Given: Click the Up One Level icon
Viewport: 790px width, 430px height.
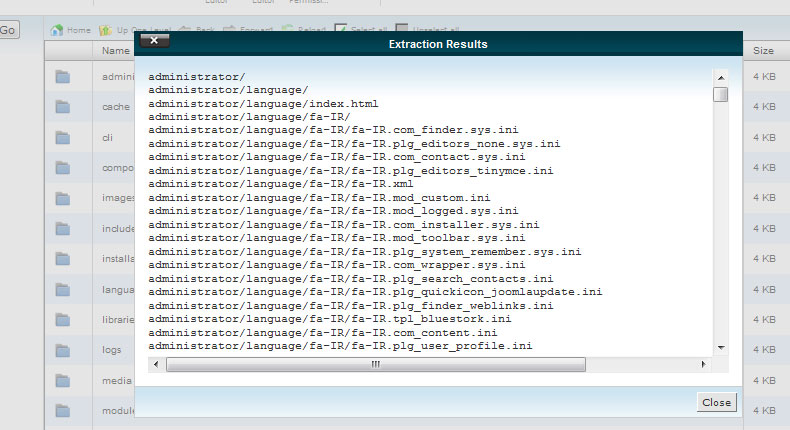Looking at the screenshot, I should [x=110, y=30].
